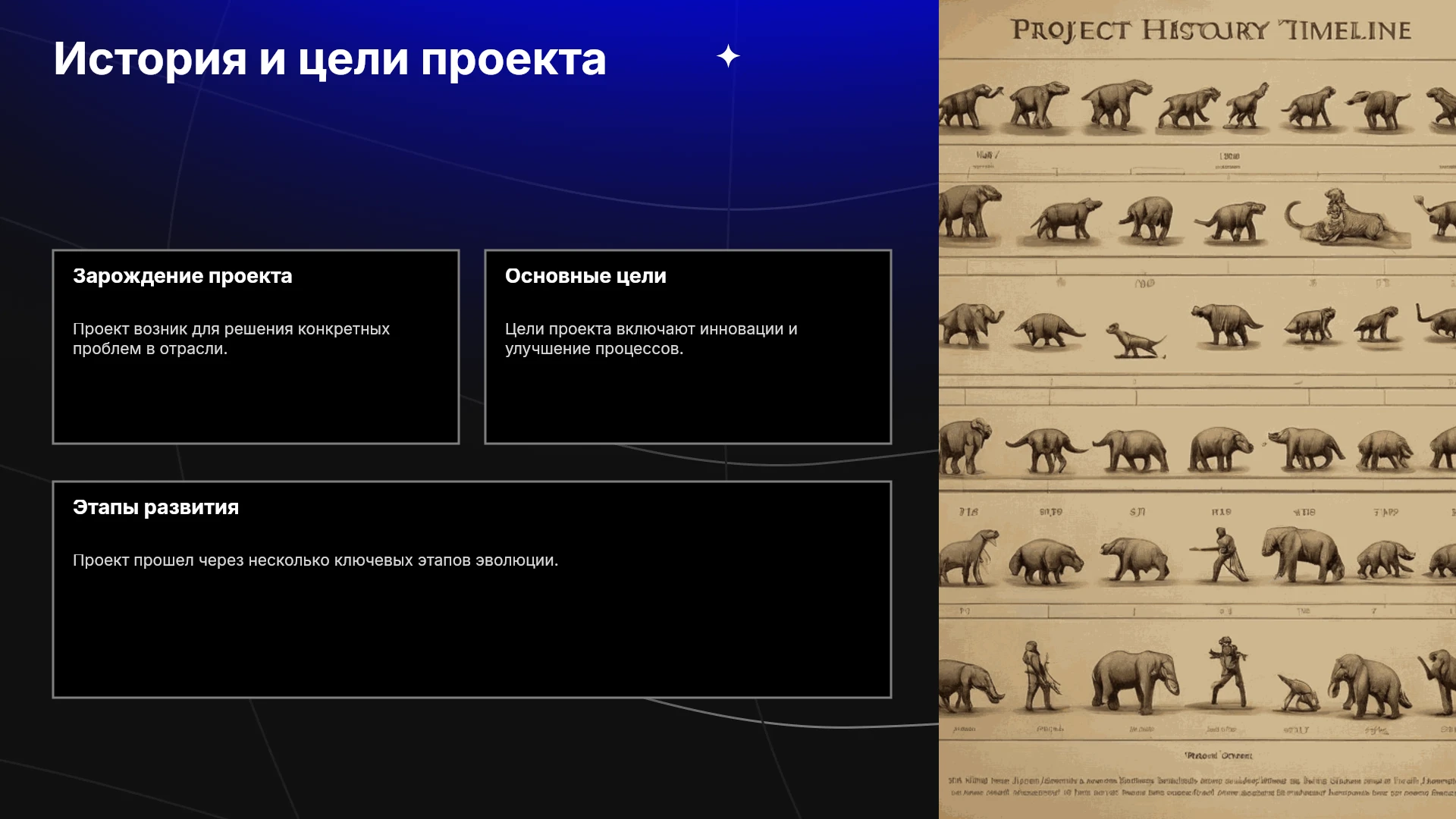Viewport: 1456px width, 819px height.
Task: Click the spear-holding human figure in fifth row
Action: [1220, 554]
